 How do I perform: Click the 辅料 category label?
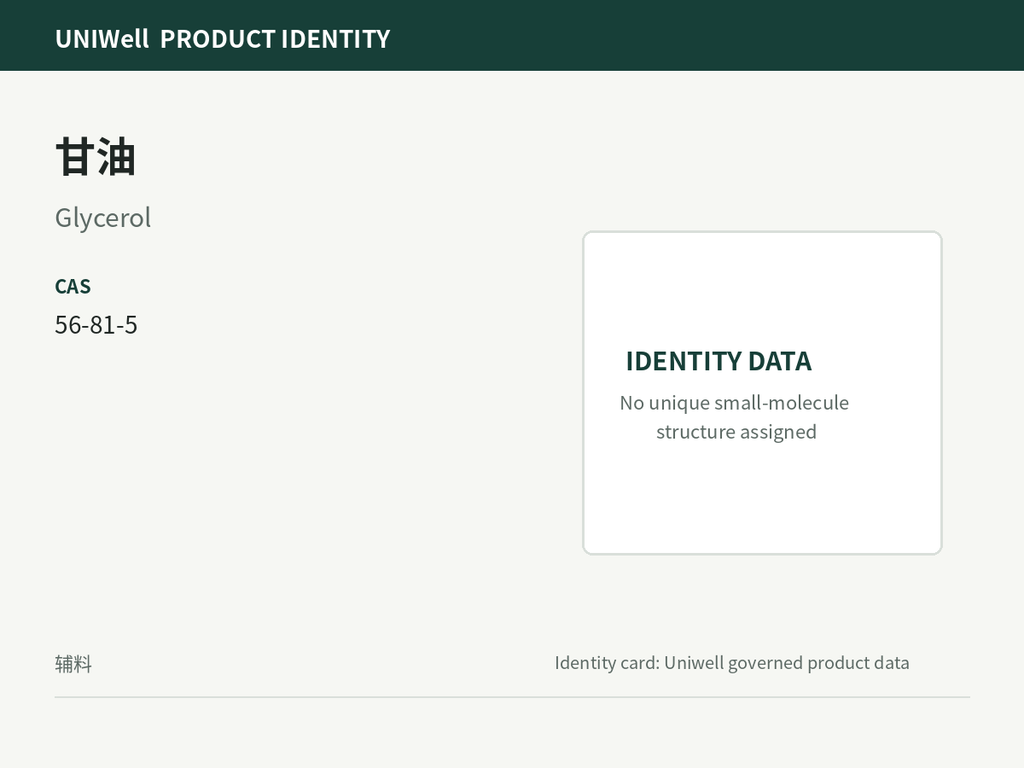[73, 664]
